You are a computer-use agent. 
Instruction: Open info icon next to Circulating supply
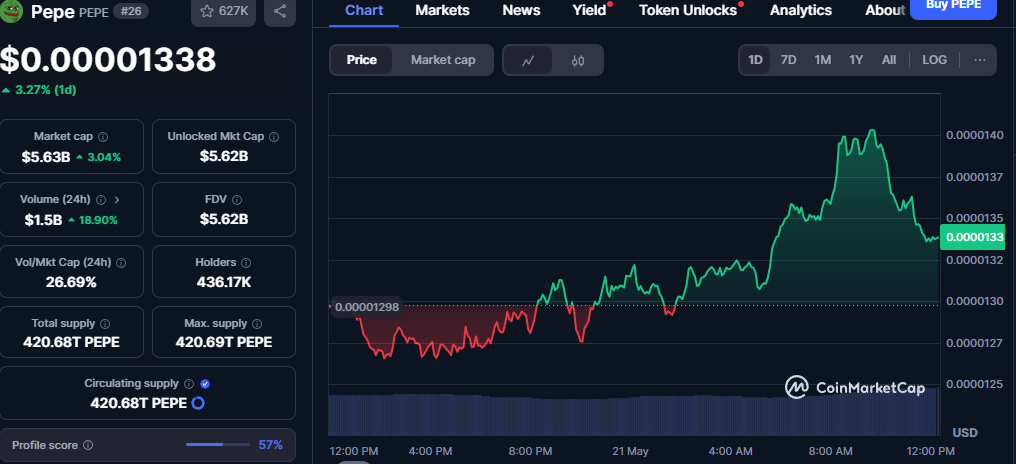(189, 384)
